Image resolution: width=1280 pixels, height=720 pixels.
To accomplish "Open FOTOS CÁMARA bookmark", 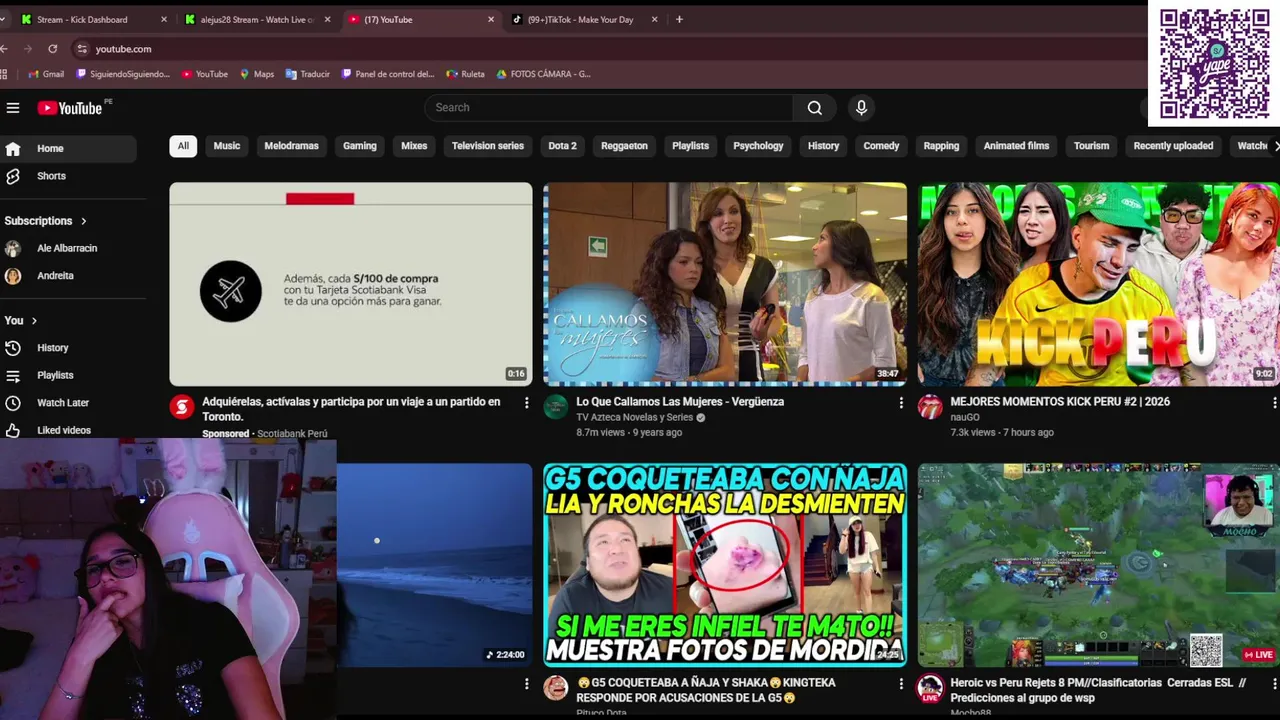I will pos(543,74).
